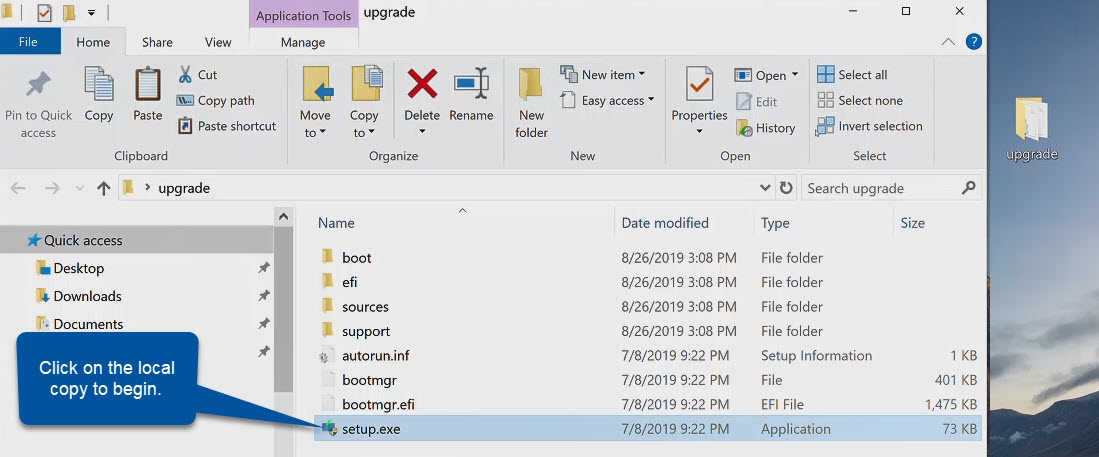The width and height of the screenshot is (1099, 457).
Task: Open the upgrade folder on the desktop
Action: 1031,129
